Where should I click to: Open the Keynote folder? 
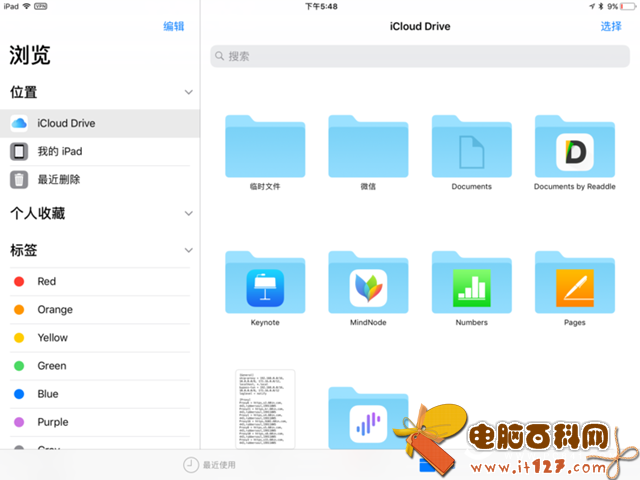[x=265, y=282]
